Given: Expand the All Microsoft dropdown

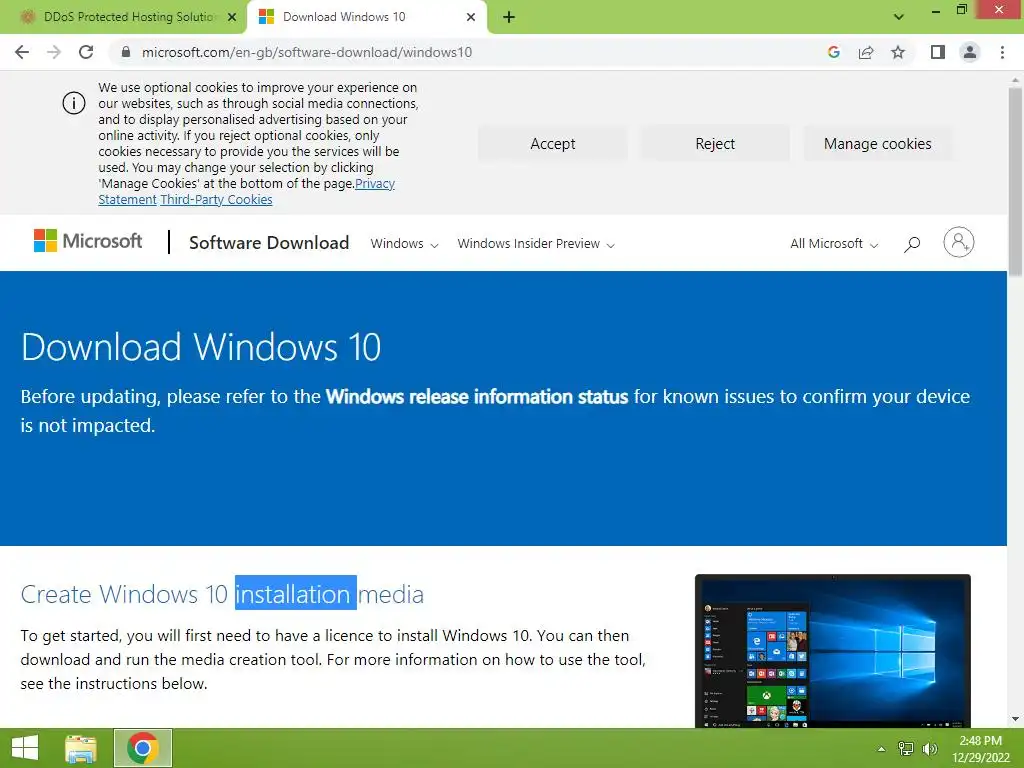Looking at the screenshot, I should pos(834,244).
